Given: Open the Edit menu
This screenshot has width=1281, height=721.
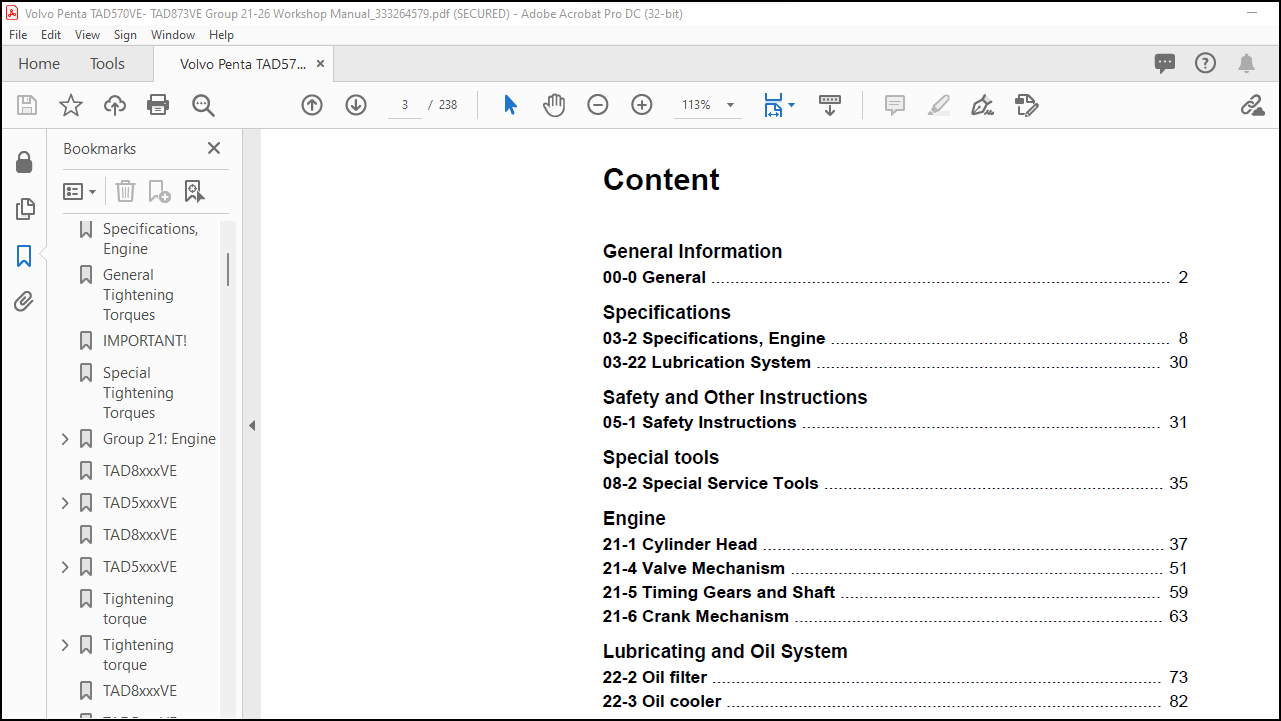Looking at the screenshot, I should pos(51,34).
